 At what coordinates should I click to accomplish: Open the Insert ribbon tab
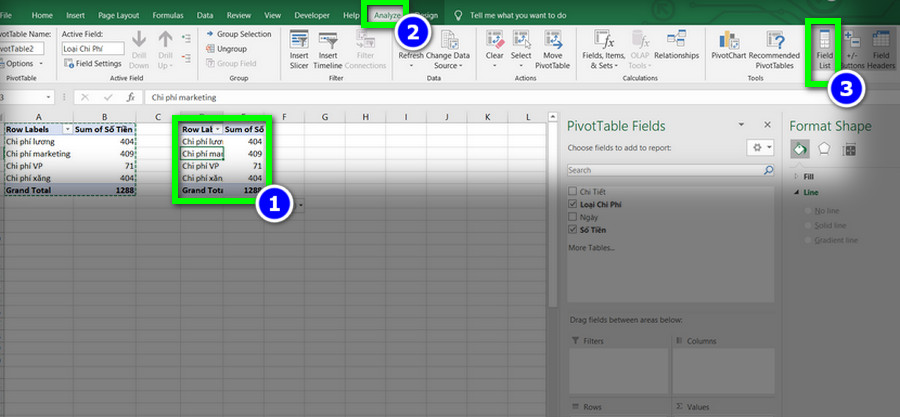tap(75, 15)
